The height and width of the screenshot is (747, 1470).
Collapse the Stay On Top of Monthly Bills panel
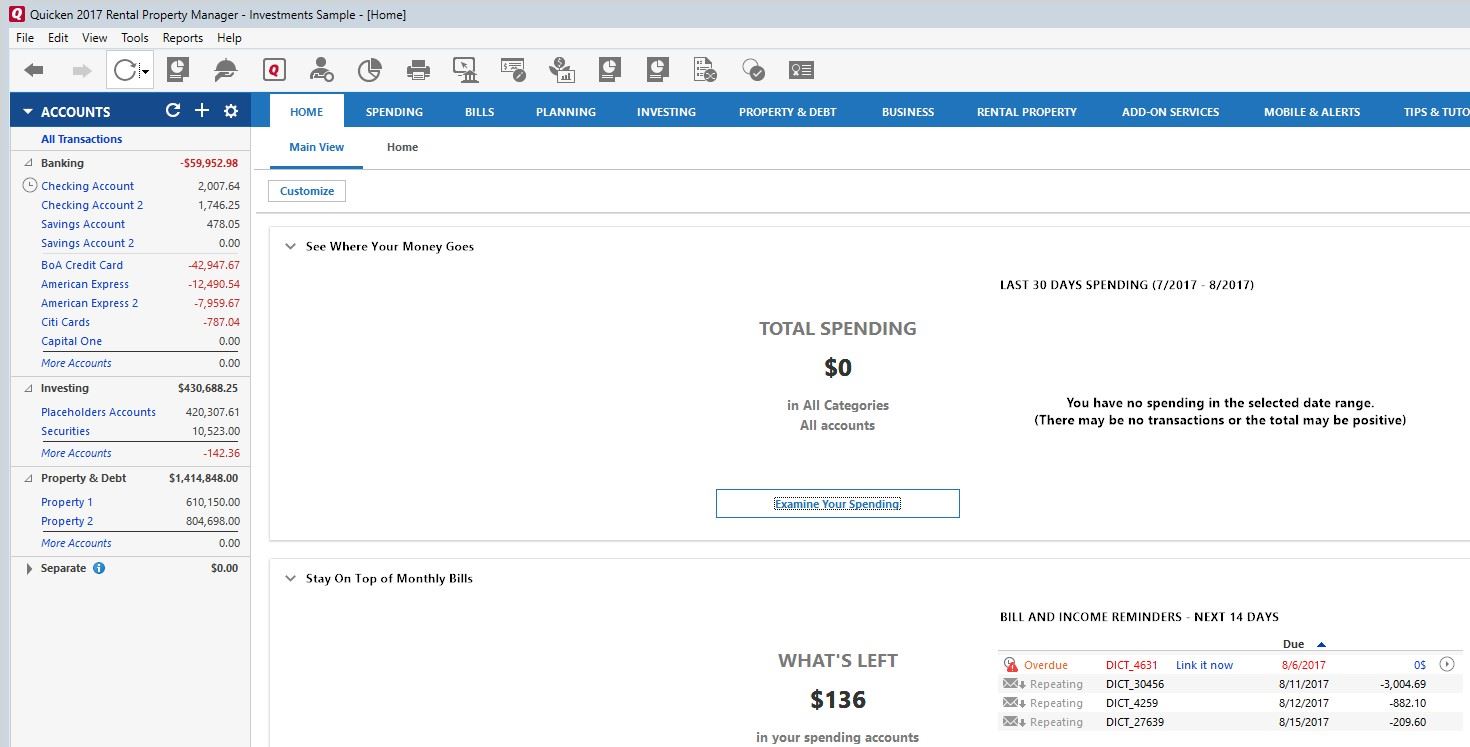[290, 578]
